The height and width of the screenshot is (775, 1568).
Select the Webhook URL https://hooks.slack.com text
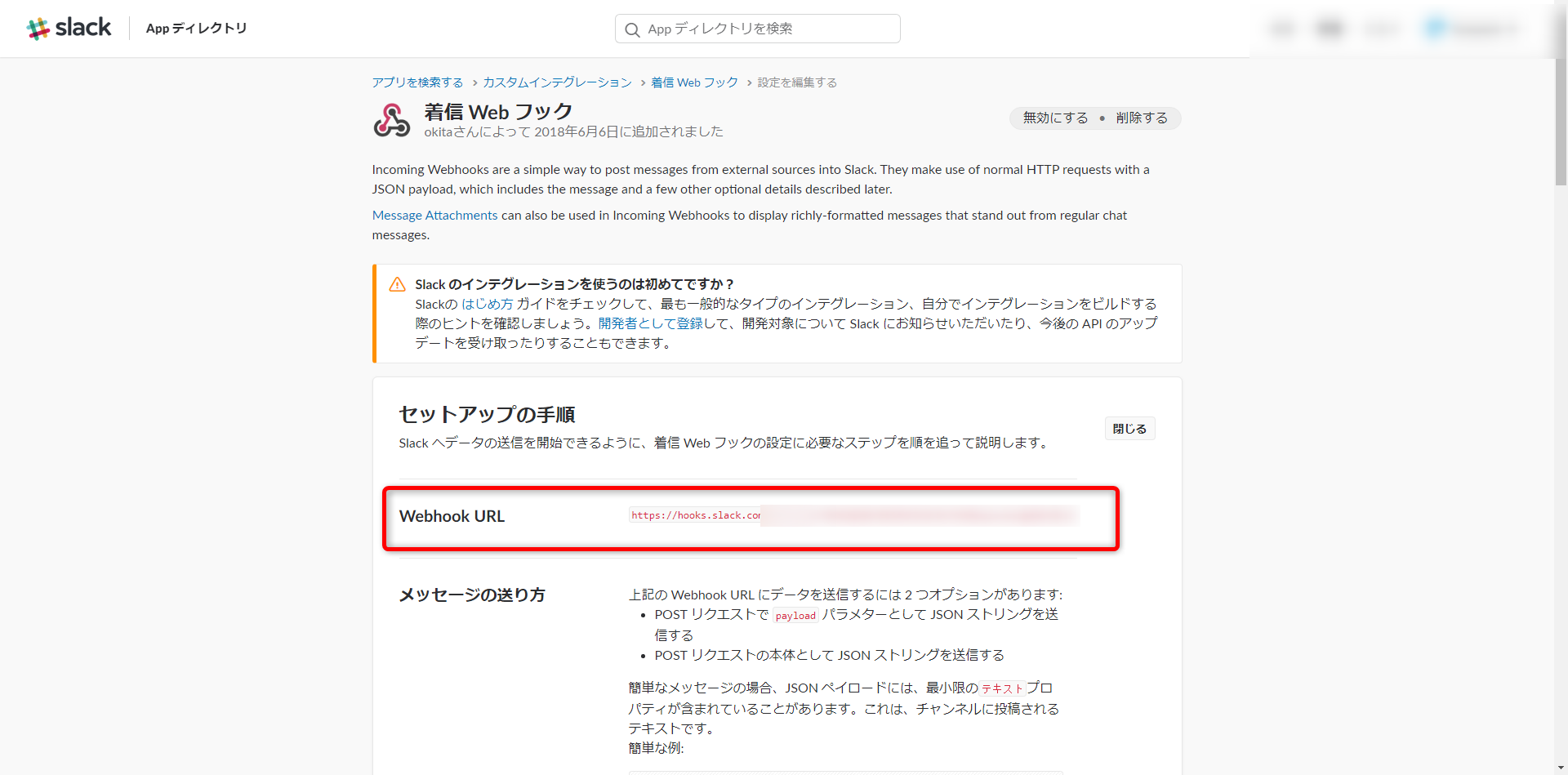pos(695,515)
